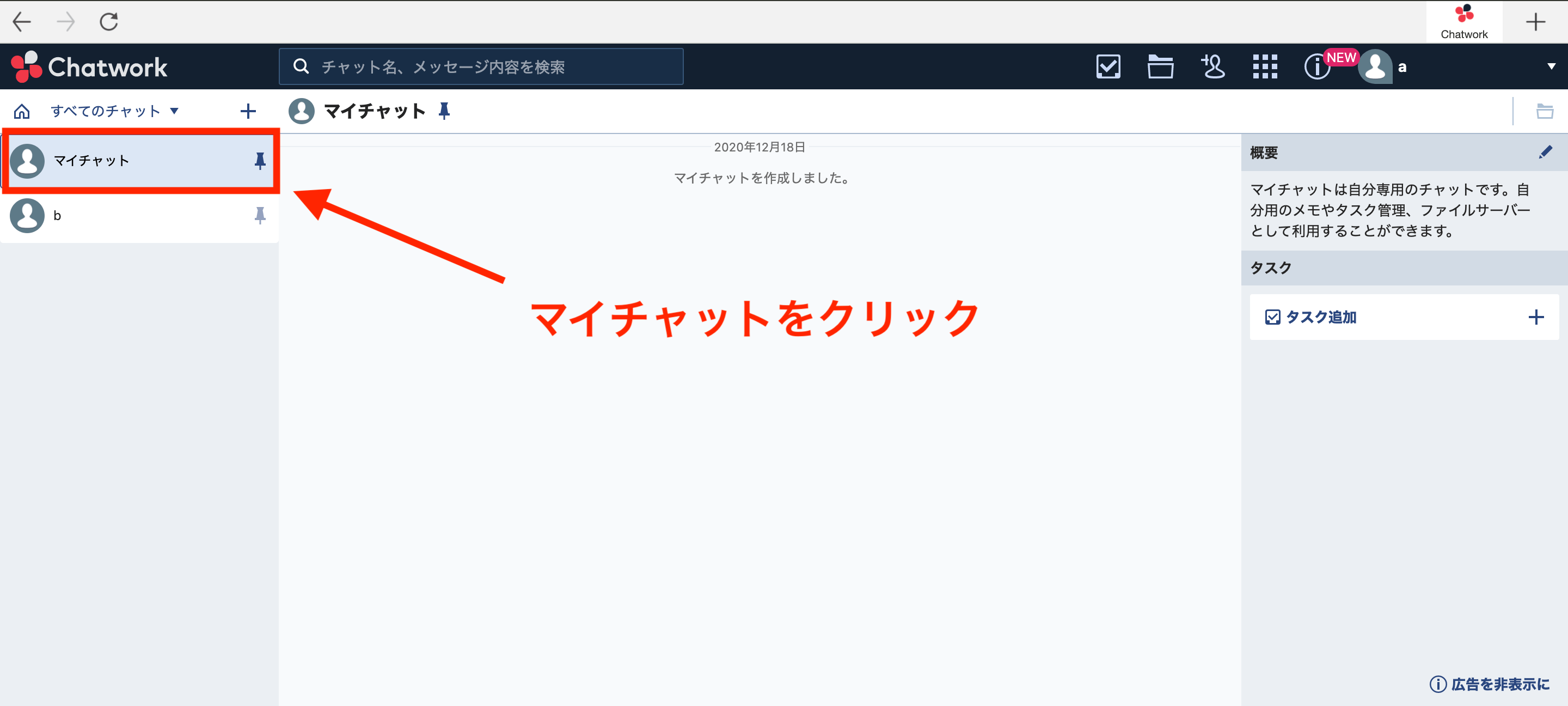This screenshot has height=706, width=1568.
Task: Click 広告を非表示に link
Action: pos(1490,684)
